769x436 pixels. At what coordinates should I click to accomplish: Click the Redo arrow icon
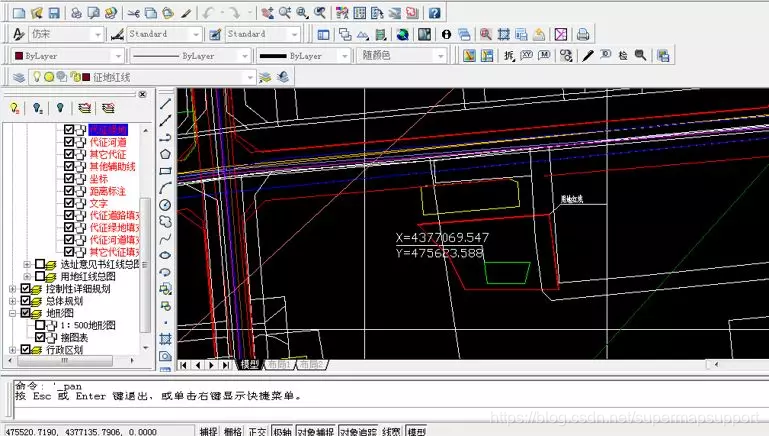pyautogui.click(x=235, y=13)
